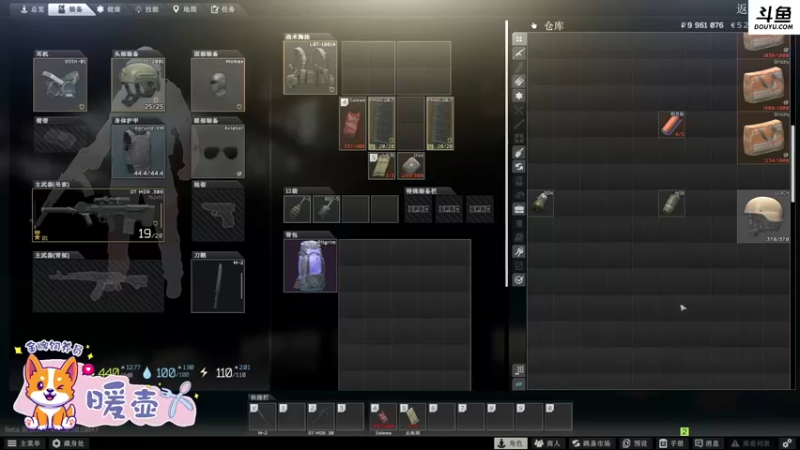Viewport: 800px width, 450px height.
Task: Select the RGD-5 grenade in second pocket
Action: [x=327, y=209]
